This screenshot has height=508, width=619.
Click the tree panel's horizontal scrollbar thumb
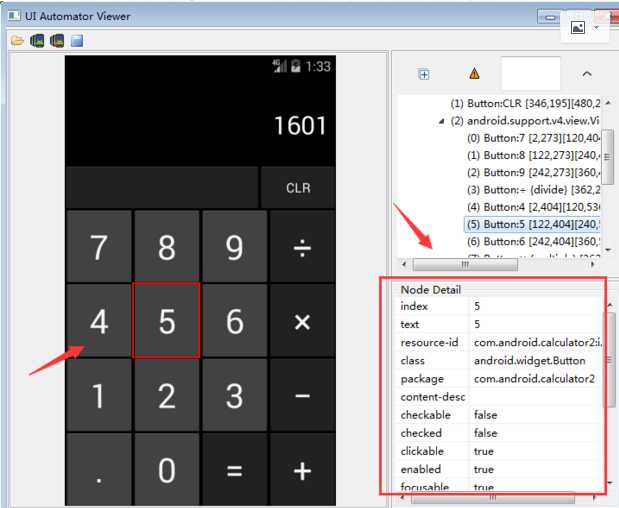click(465, 264)
